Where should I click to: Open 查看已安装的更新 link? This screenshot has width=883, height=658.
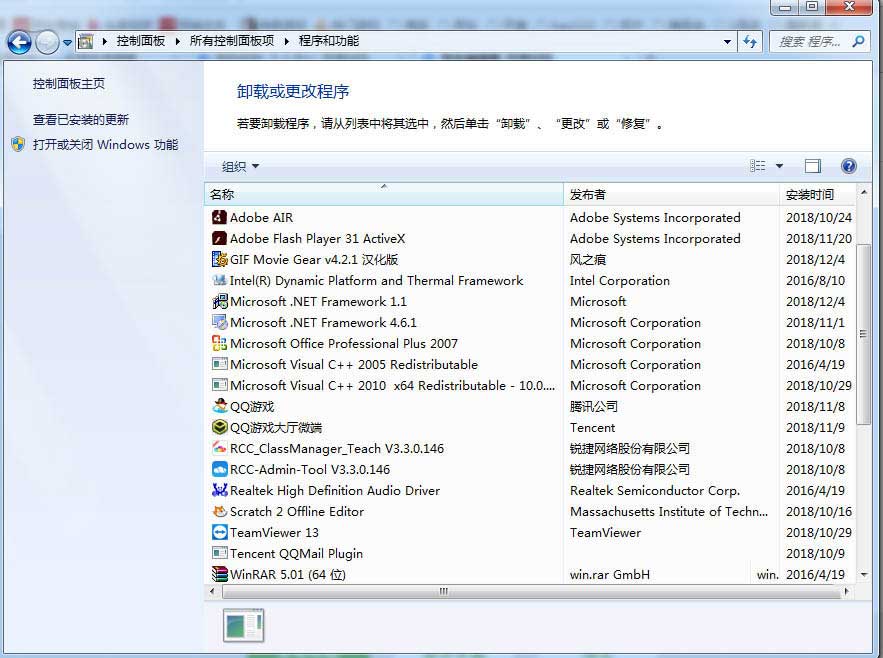tap(81, 119)
